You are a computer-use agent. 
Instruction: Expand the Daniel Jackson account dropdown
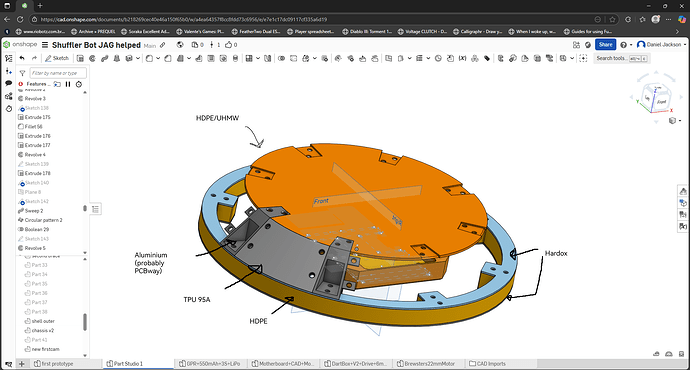661,44
